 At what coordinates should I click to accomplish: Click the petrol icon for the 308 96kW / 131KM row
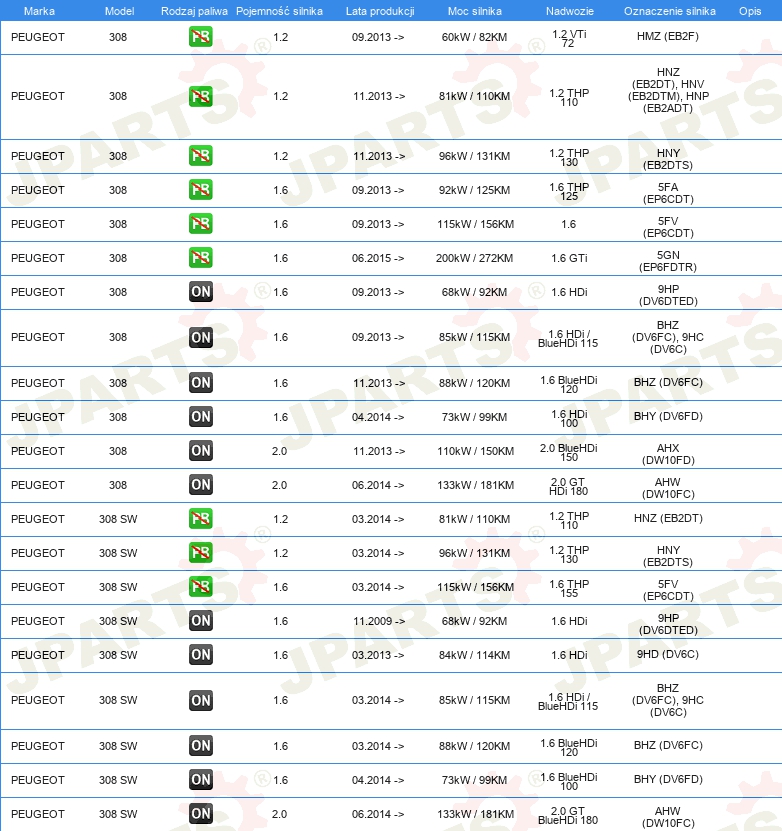(201, 156)
